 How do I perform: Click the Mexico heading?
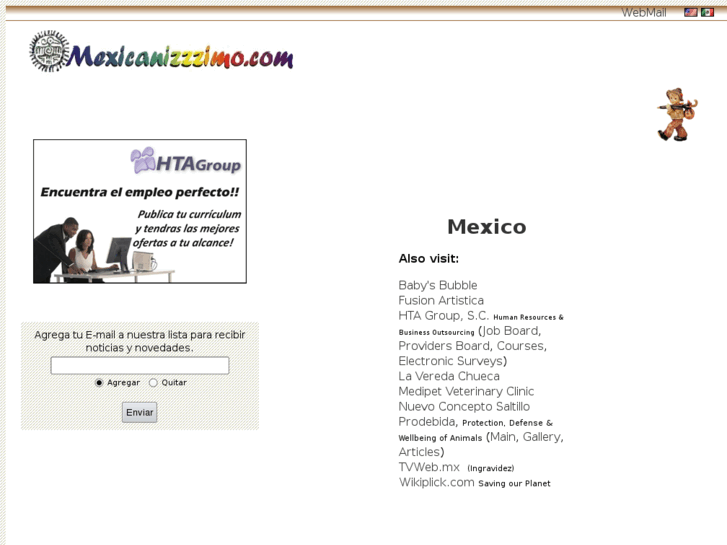(x=486, y=227)
